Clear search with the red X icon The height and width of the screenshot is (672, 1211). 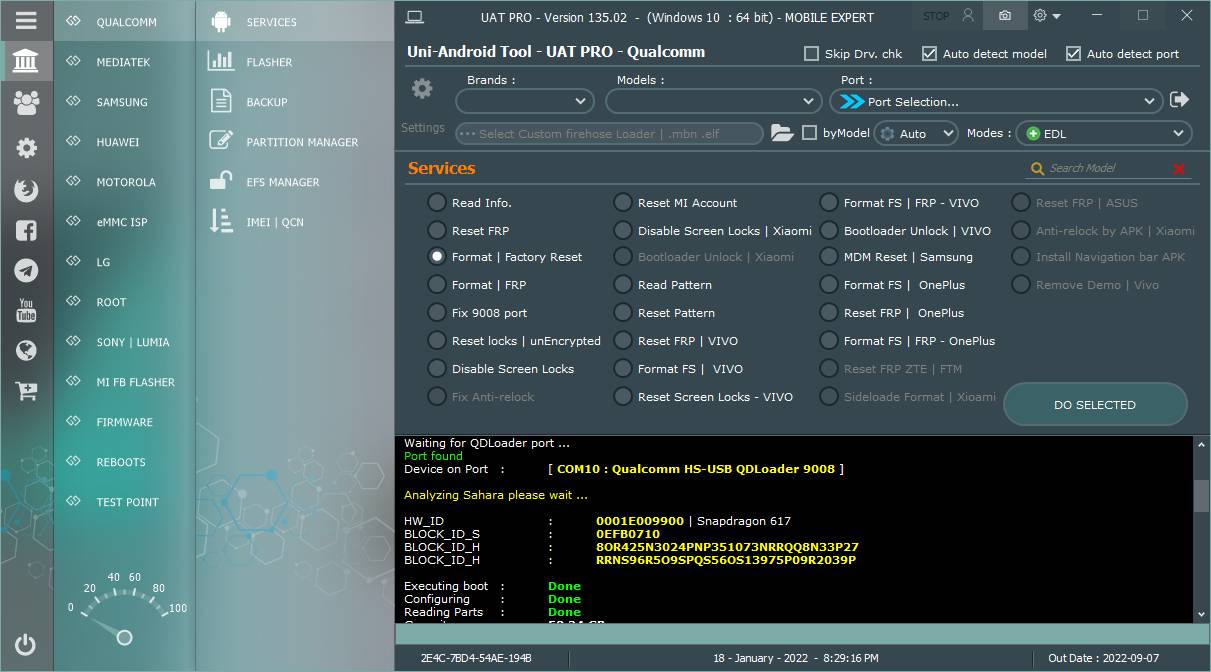point(1178,169)
